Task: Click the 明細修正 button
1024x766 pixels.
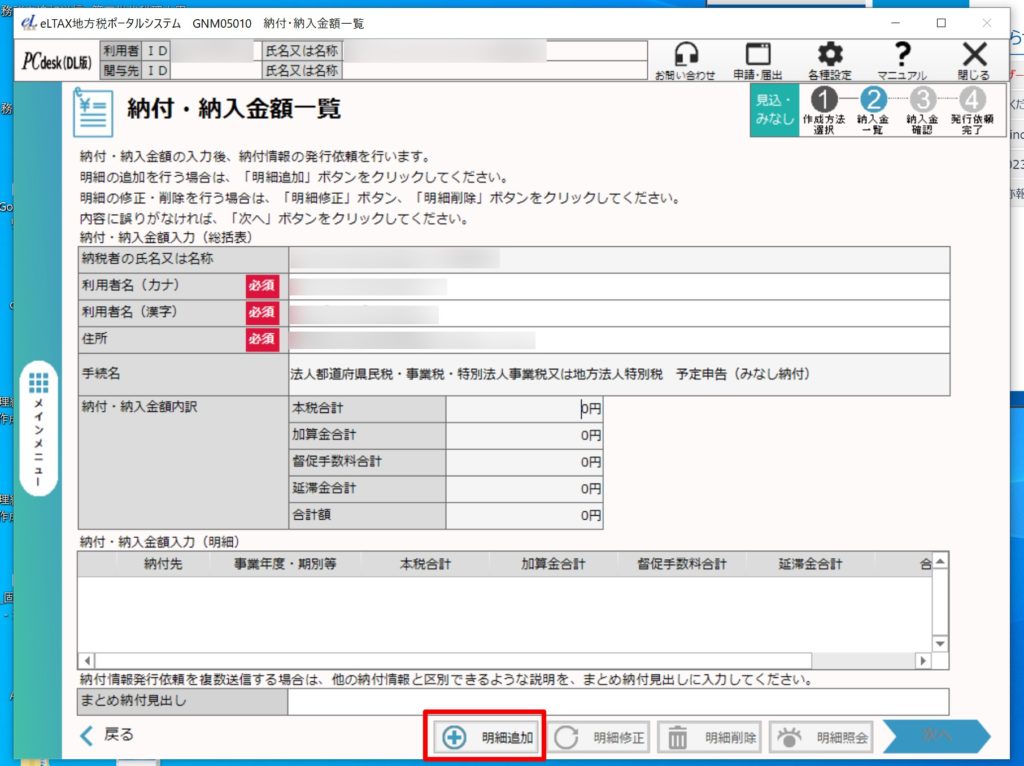Action: pyautogui.click(x=600, y=738)
